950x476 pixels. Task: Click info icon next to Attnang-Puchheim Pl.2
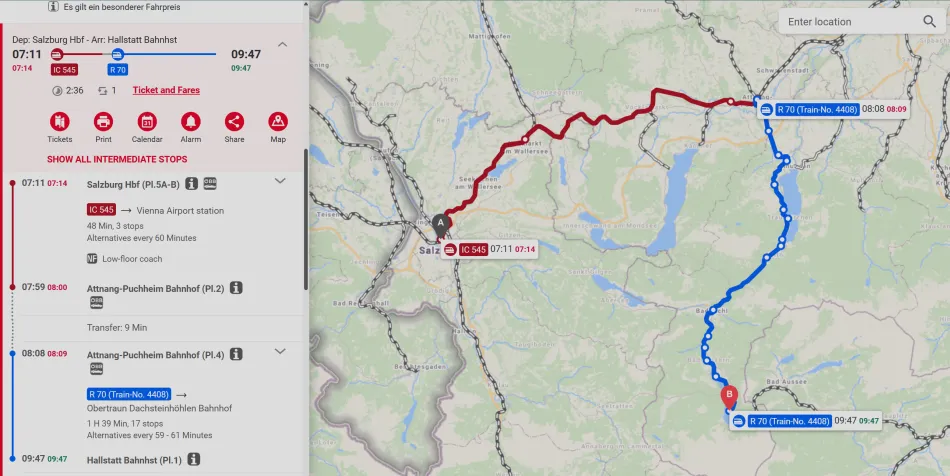(236, 288)
